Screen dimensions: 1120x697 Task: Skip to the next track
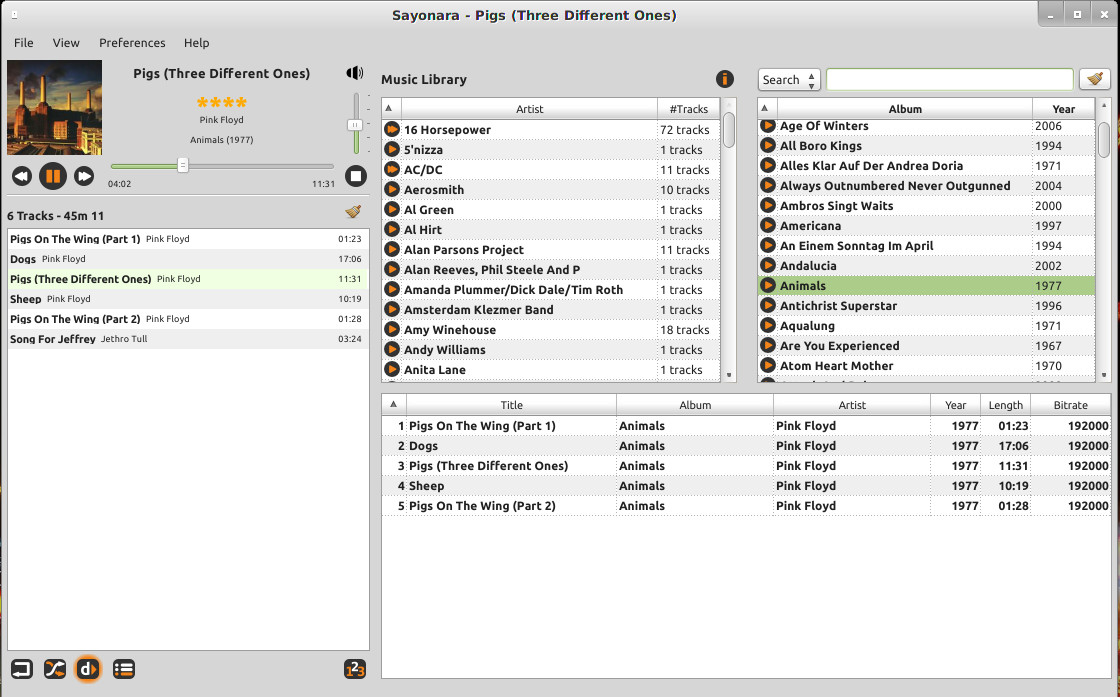pyautogui.click(x=84, y=176)
